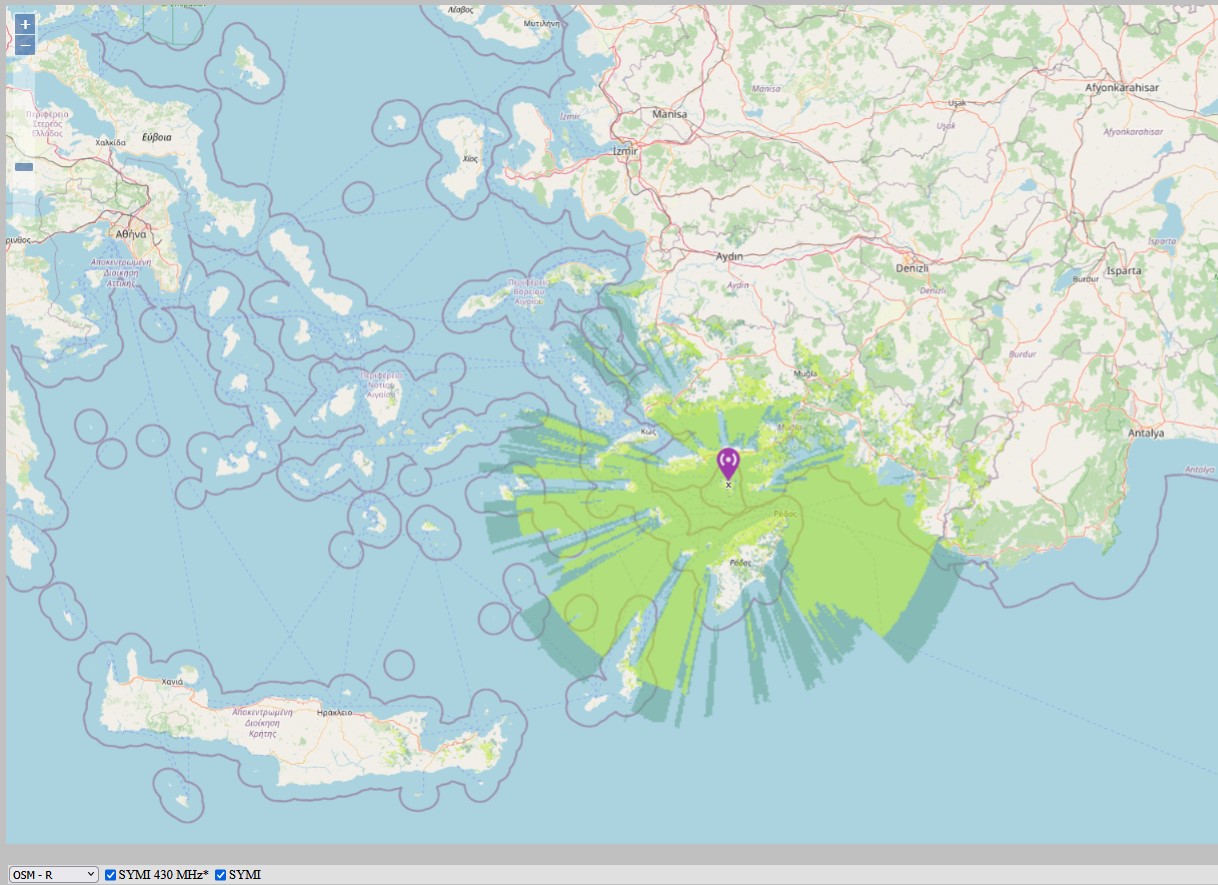Viewport: 1218px width, 885px height.
Task: Click the Χανιά label on Crete
Action: (172, 681)
